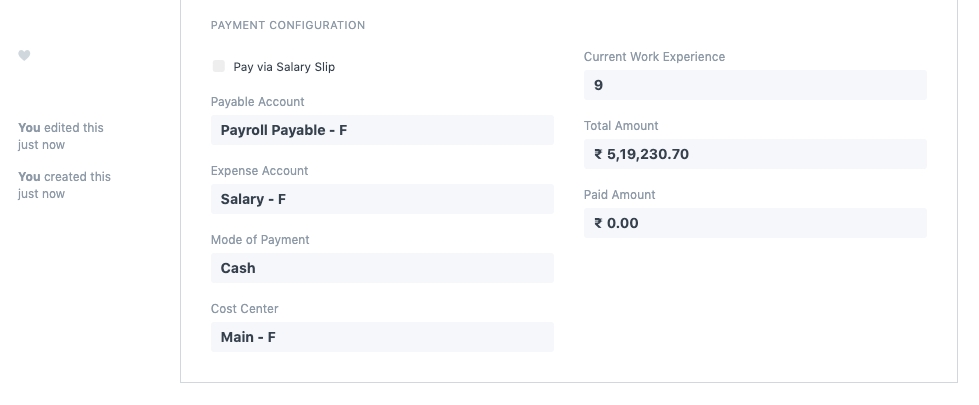Viewport: 979px width, 405px height.
Task: Click the 'You edited this' timeline entry
Action: (x=60, y=128)
